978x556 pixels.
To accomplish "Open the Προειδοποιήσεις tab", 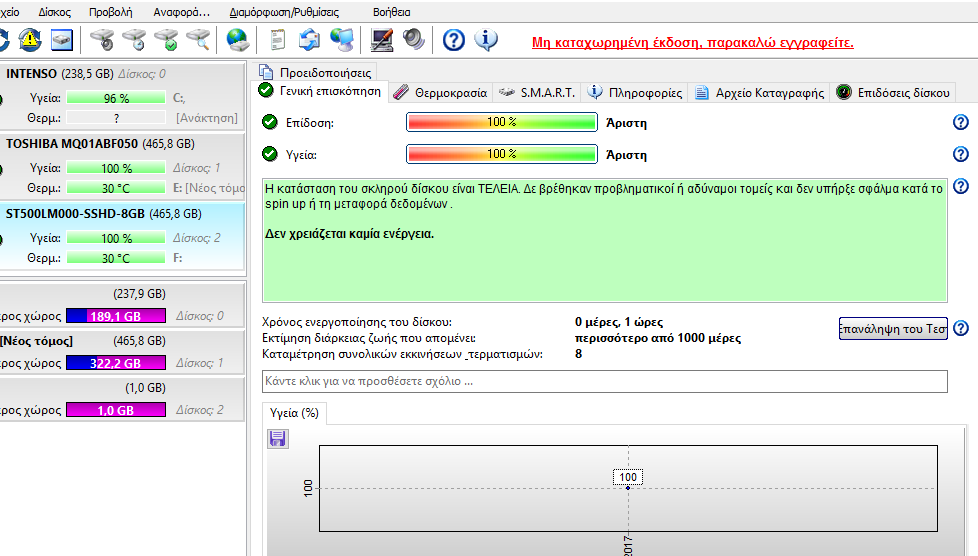I will [x=316, y=72].
